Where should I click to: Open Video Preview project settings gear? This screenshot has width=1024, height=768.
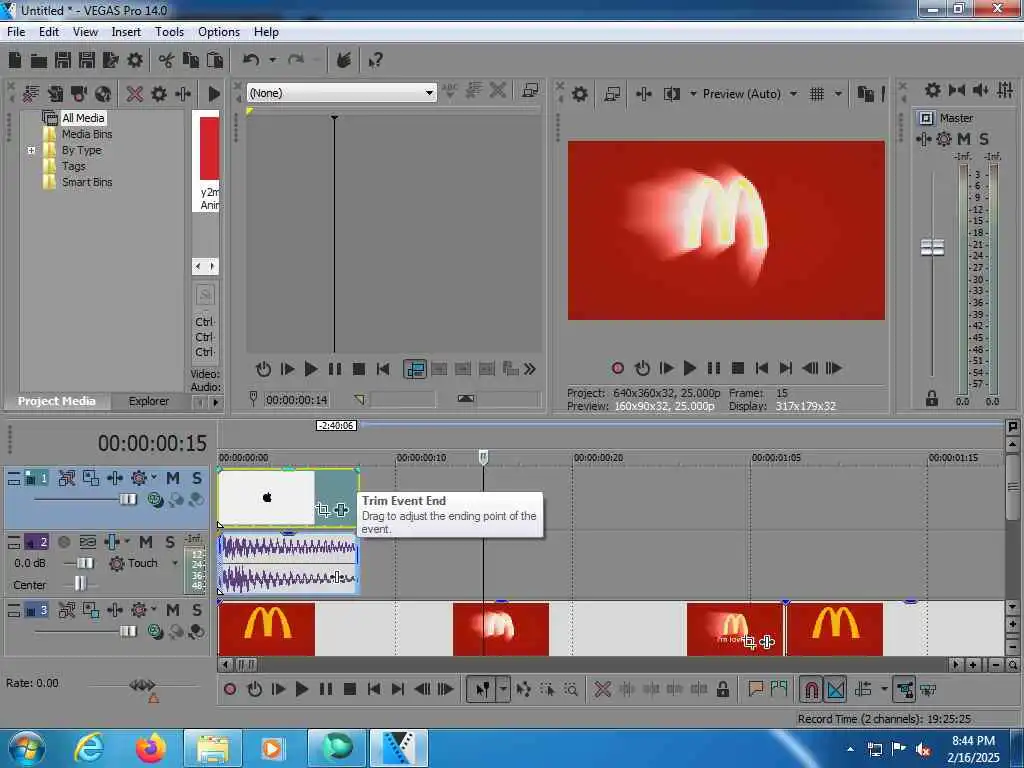pyautogui.click(x=579, y=94)
